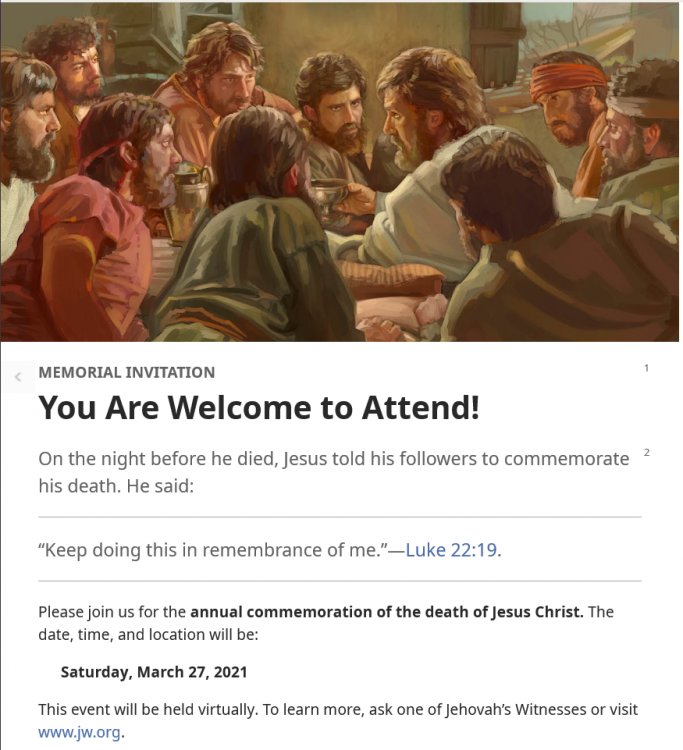
Task: Click the date Saturday, March 27, 2021
Action: 154,672
